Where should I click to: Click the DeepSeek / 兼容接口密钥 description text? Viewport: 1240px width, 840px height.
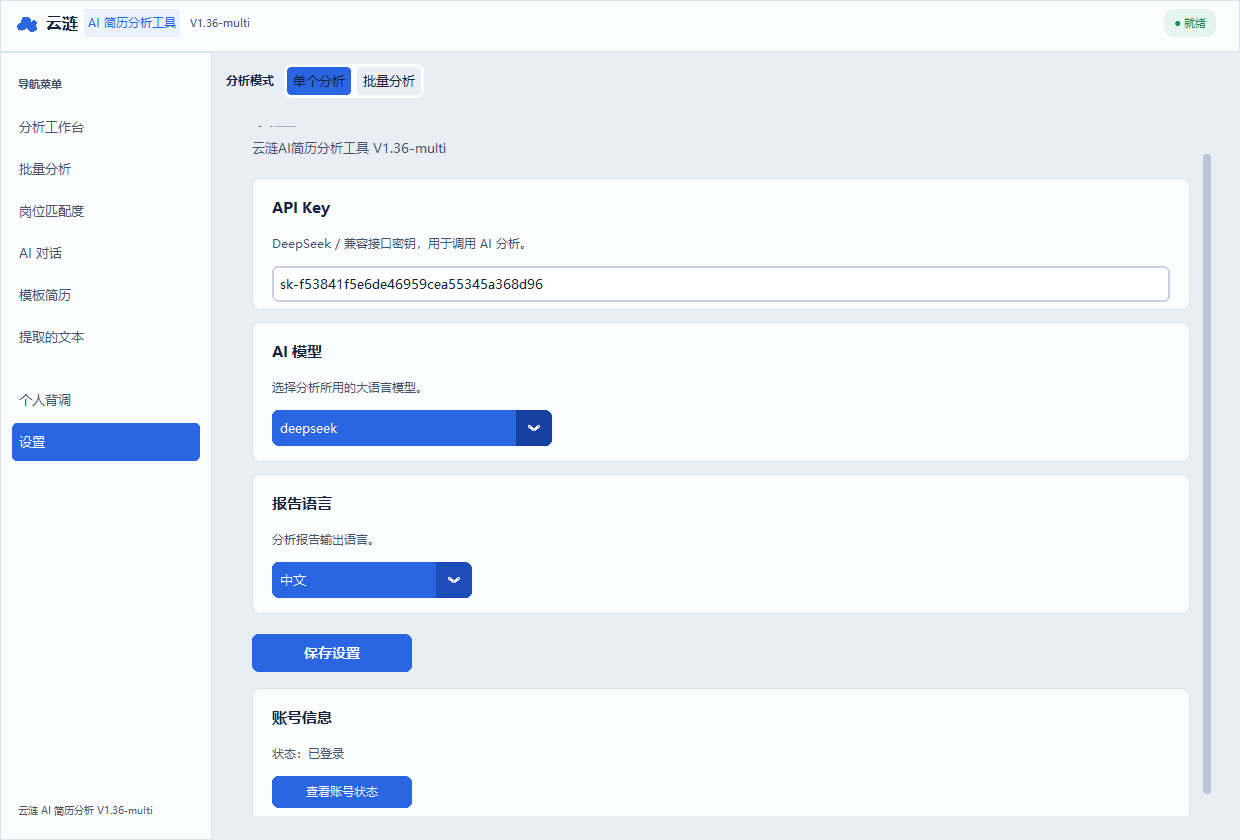click(x=399, y=244)
